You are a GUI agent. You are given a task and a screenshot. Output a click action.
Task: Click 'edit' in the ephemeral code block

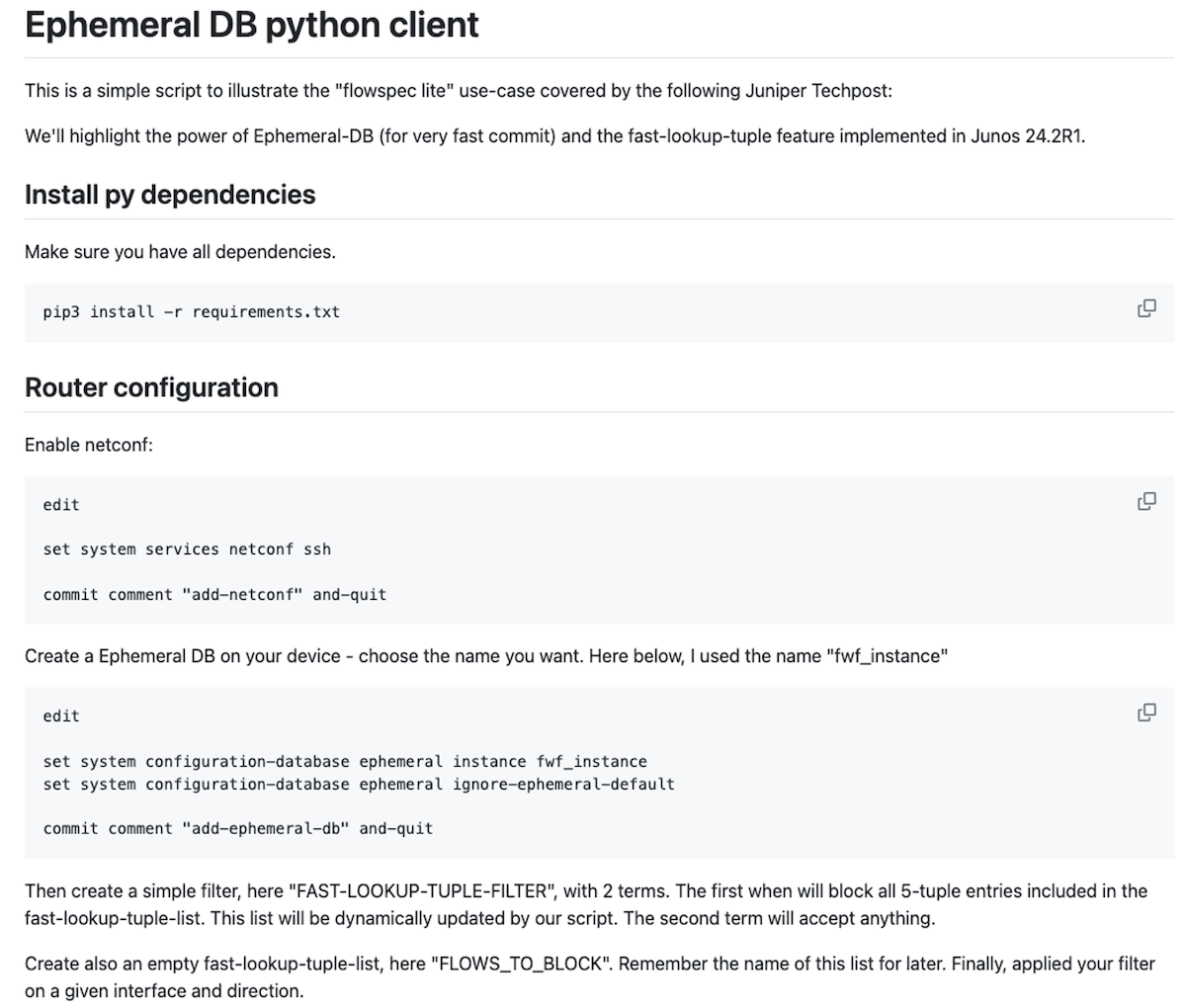pos(61,716)
